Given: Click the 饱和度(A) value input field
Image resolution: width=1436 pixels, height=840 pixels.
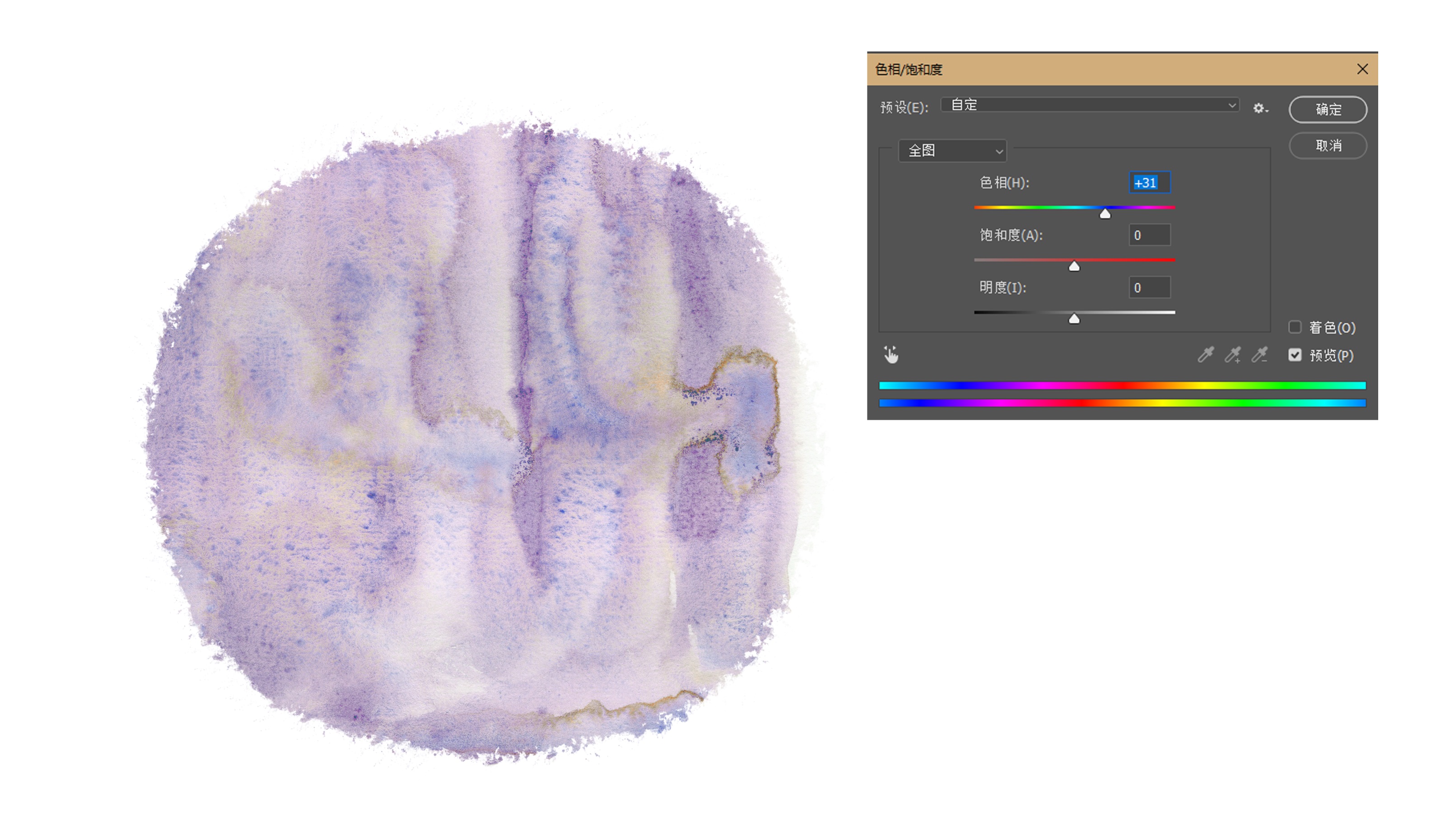Looking at the screenshot, I should (1149, 235).
